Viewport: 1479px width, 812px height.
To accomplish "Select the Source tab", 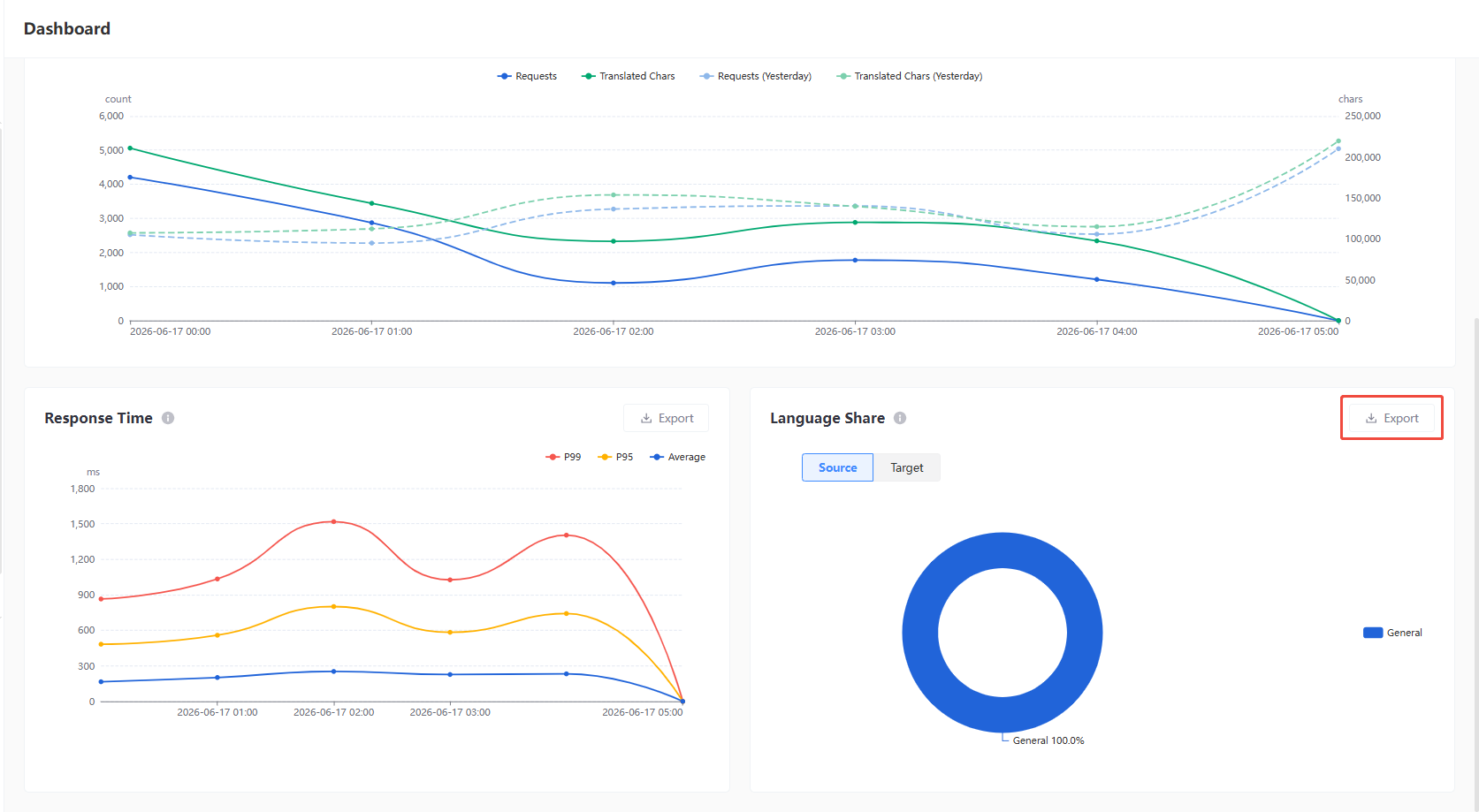I will (x=837, y=467).
